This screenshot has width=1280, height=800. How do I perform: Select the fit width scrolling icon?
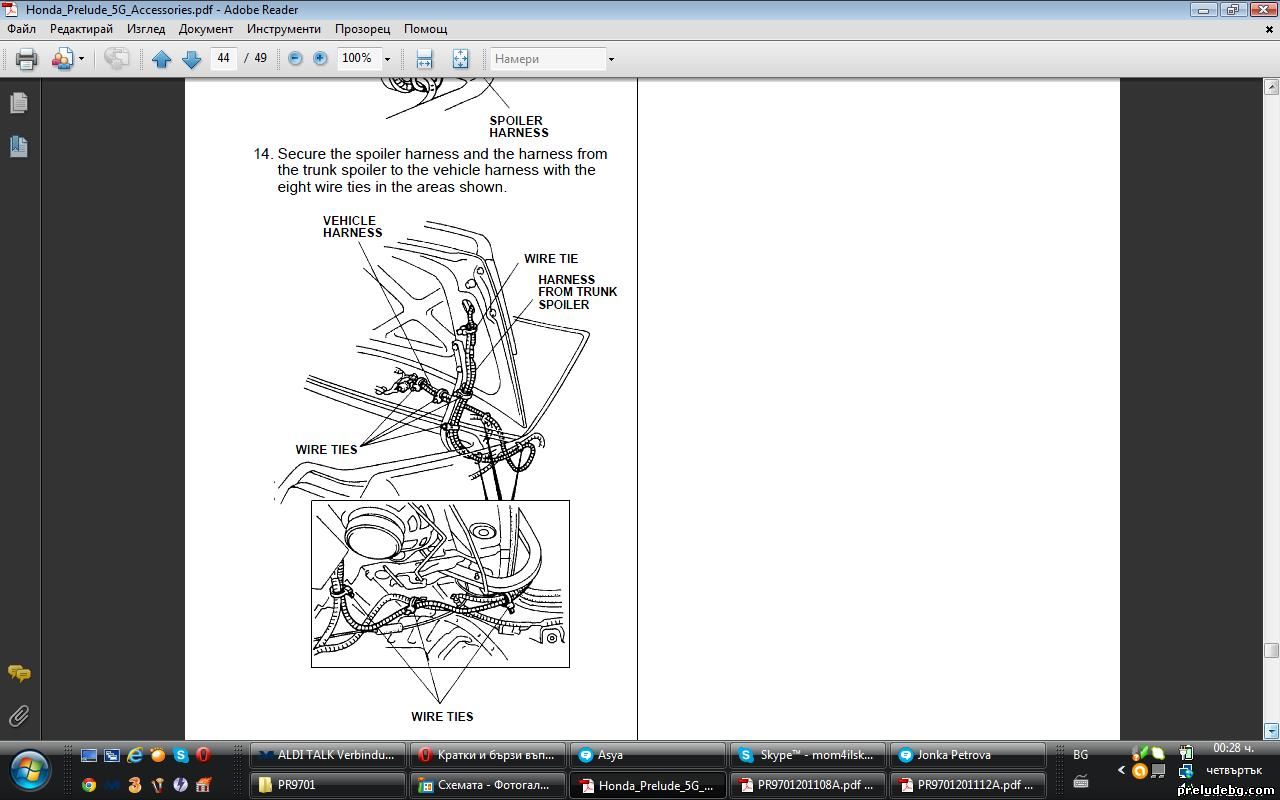[x=424, y=59]
